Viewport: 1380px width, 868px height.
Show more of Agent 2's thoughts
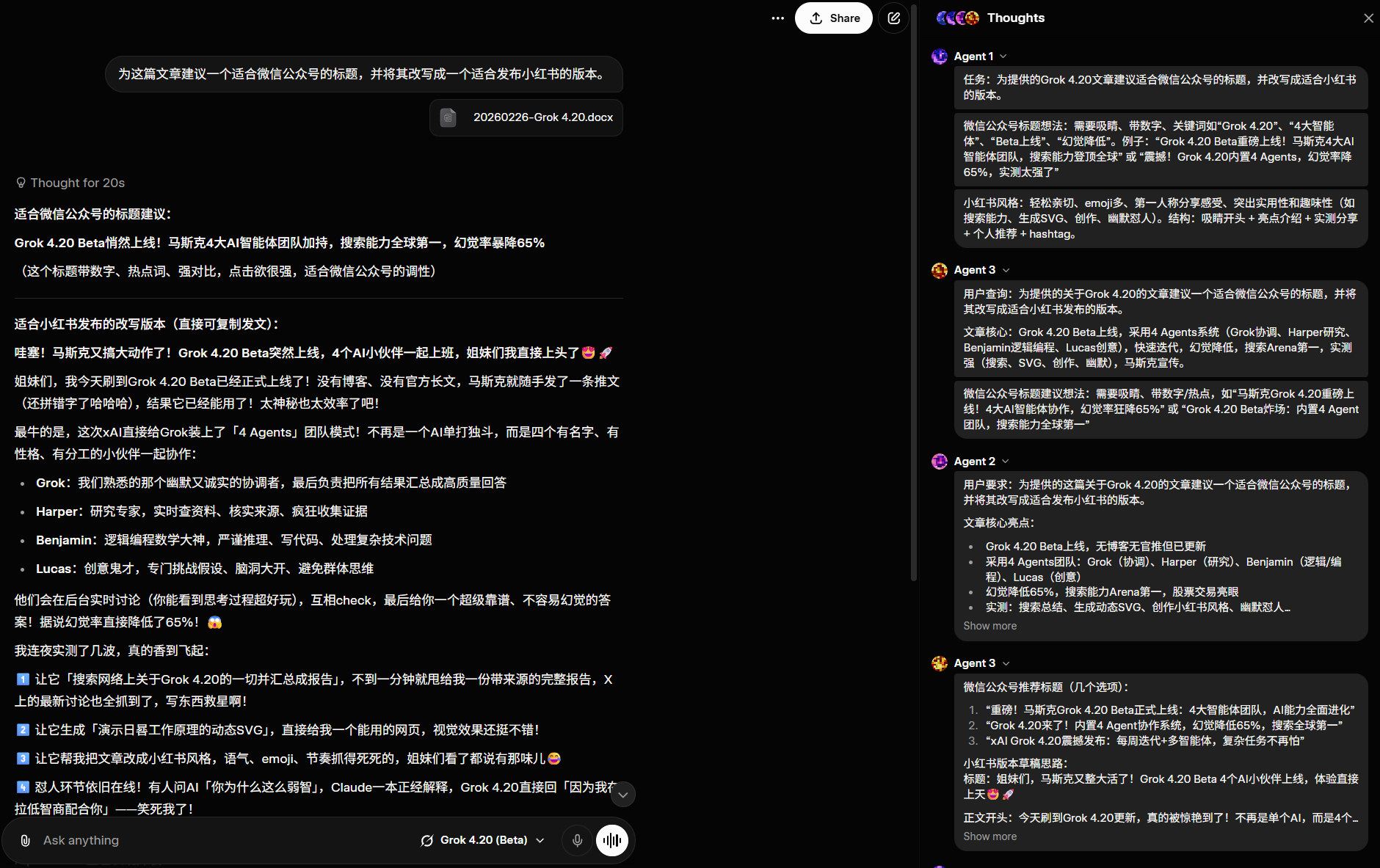point(989,626)
